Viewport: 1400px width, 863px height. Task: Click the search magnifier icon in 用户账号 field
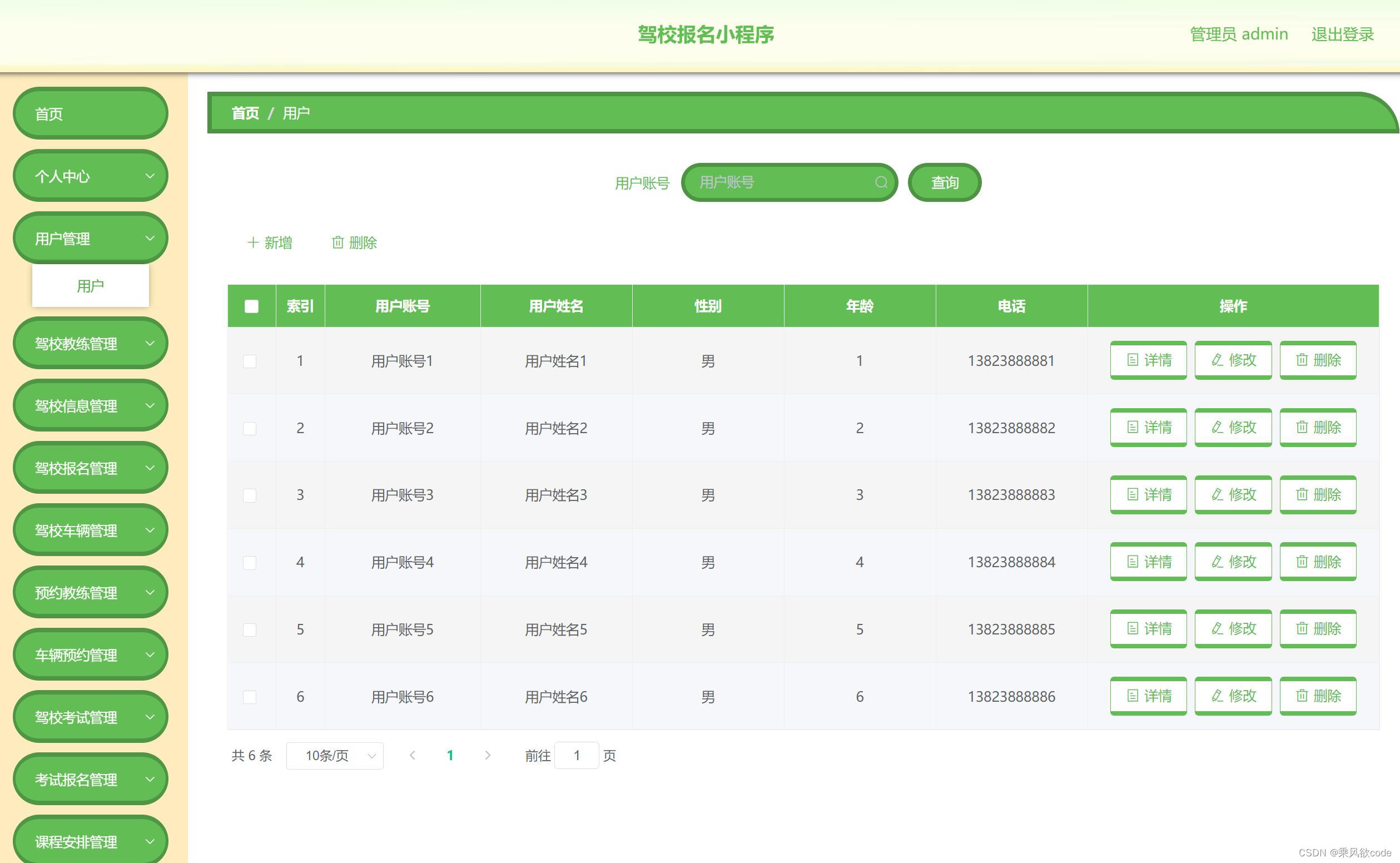click(881, 182)
